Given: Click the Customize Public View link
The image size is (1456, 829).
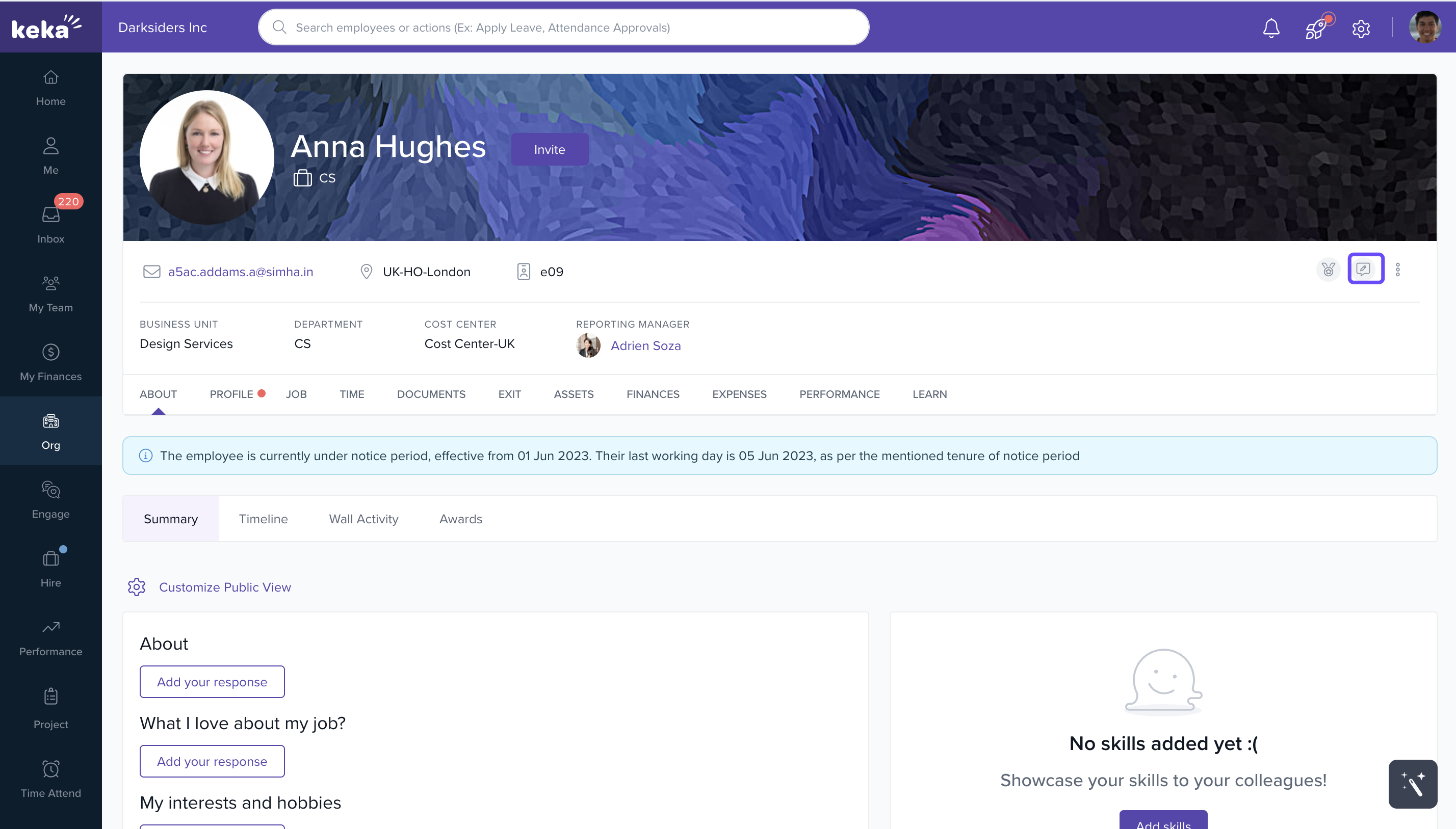Looking at the screenshot, I should click(224, 587).
